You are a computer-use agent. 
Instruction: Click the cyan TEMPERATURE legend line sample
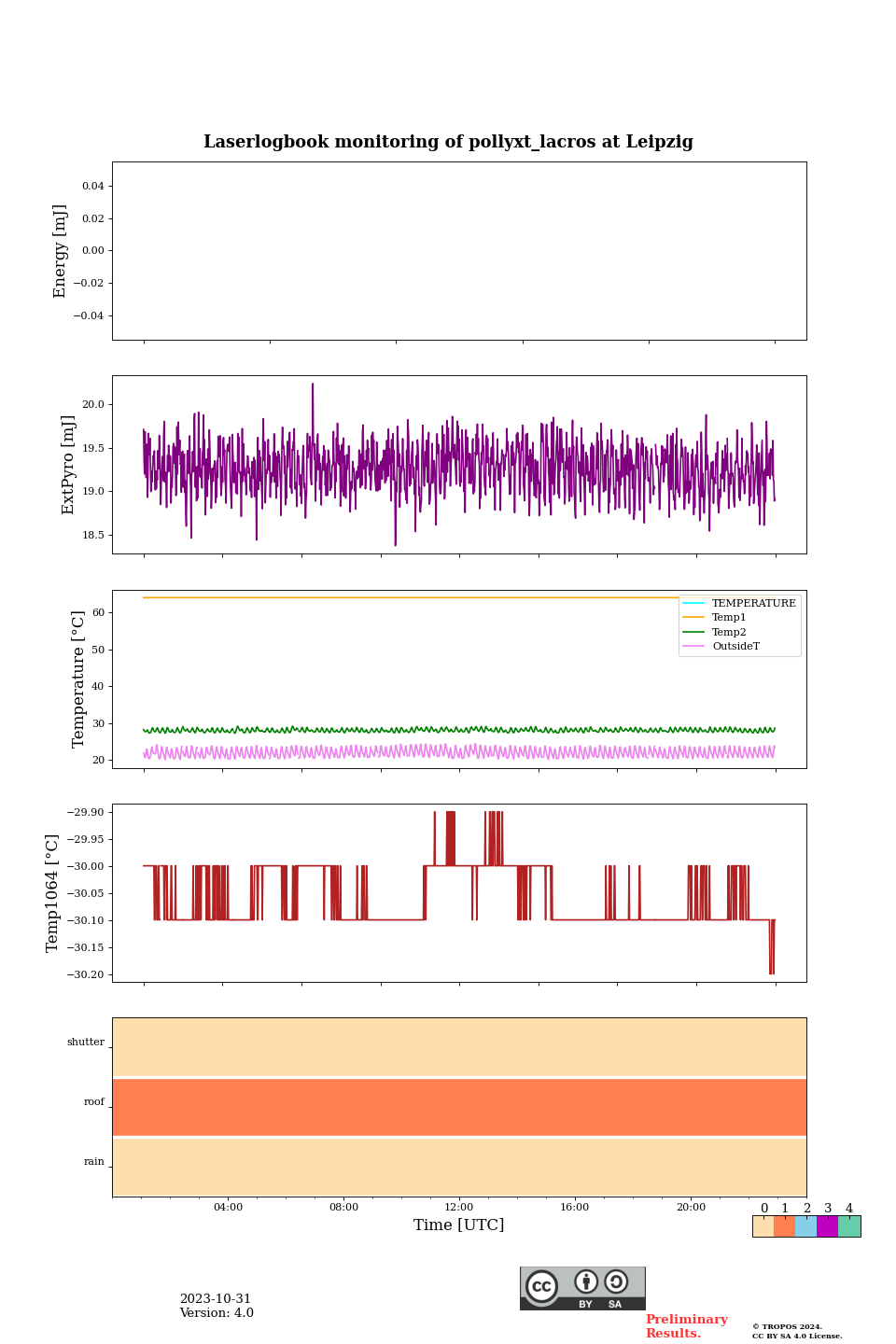693,603
